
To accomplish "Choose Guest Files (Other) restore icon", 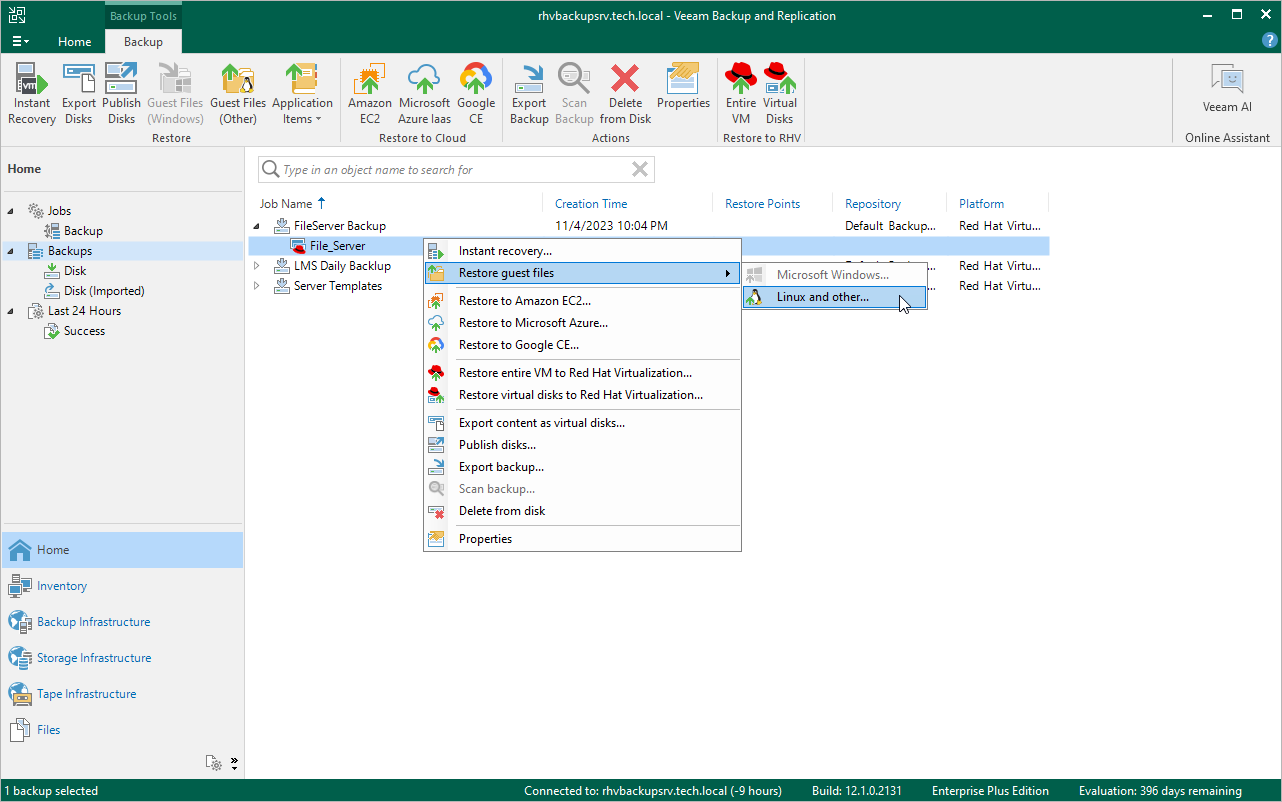I will (x=238, y=94).
